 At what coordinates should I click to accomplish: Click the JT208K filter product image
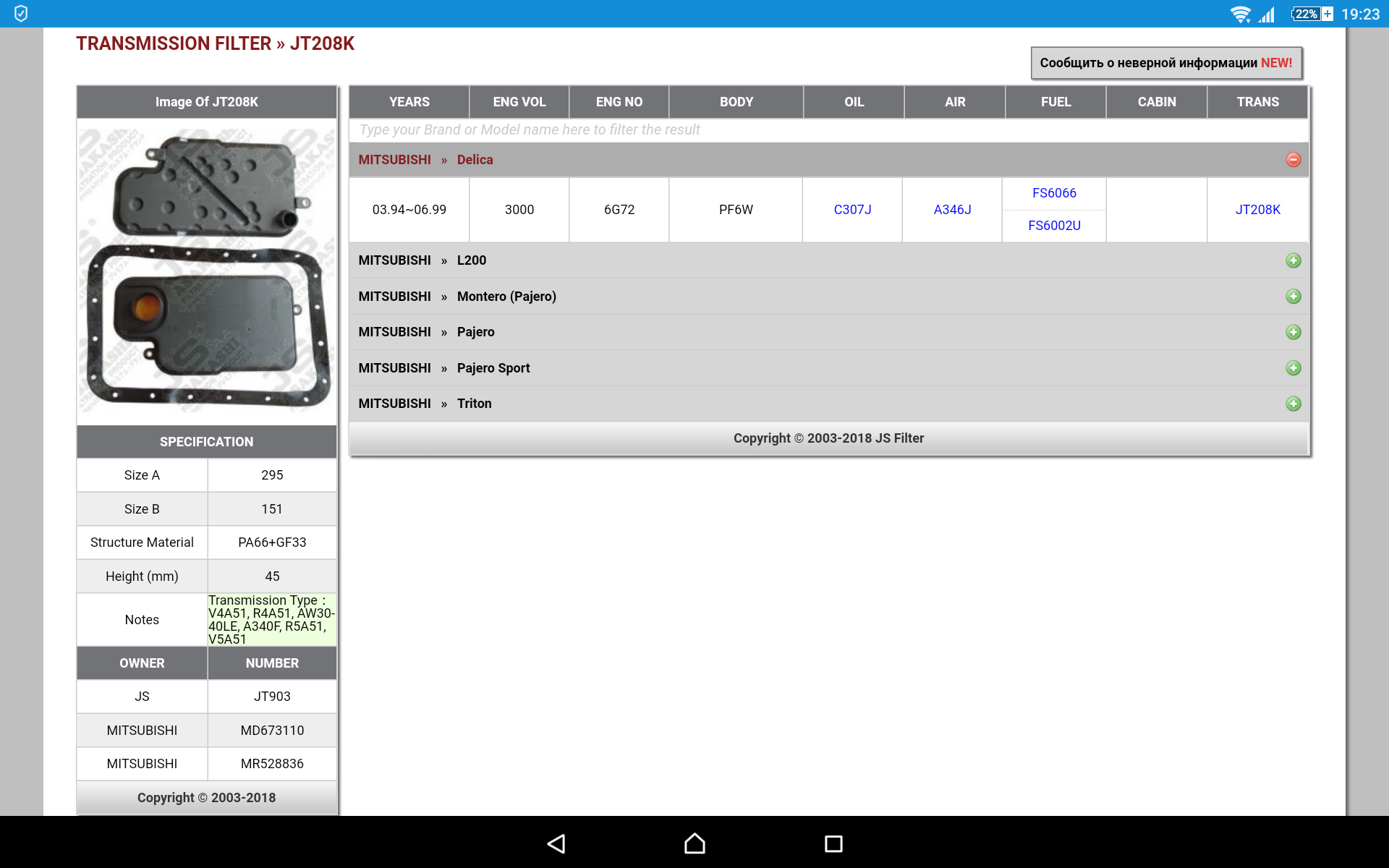click(207, 271)
